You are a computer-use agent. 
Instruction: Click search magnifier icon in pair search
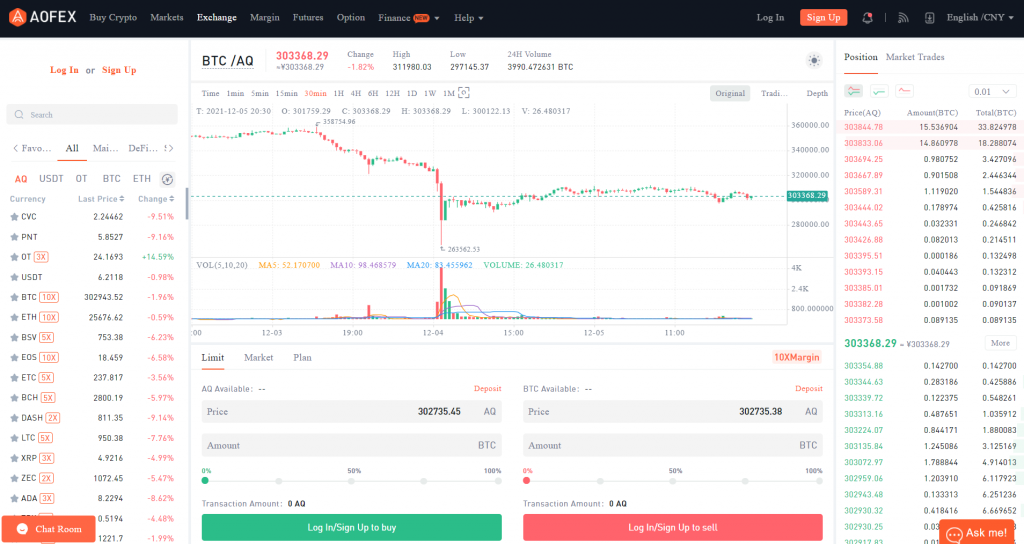(x=19, y=114)
